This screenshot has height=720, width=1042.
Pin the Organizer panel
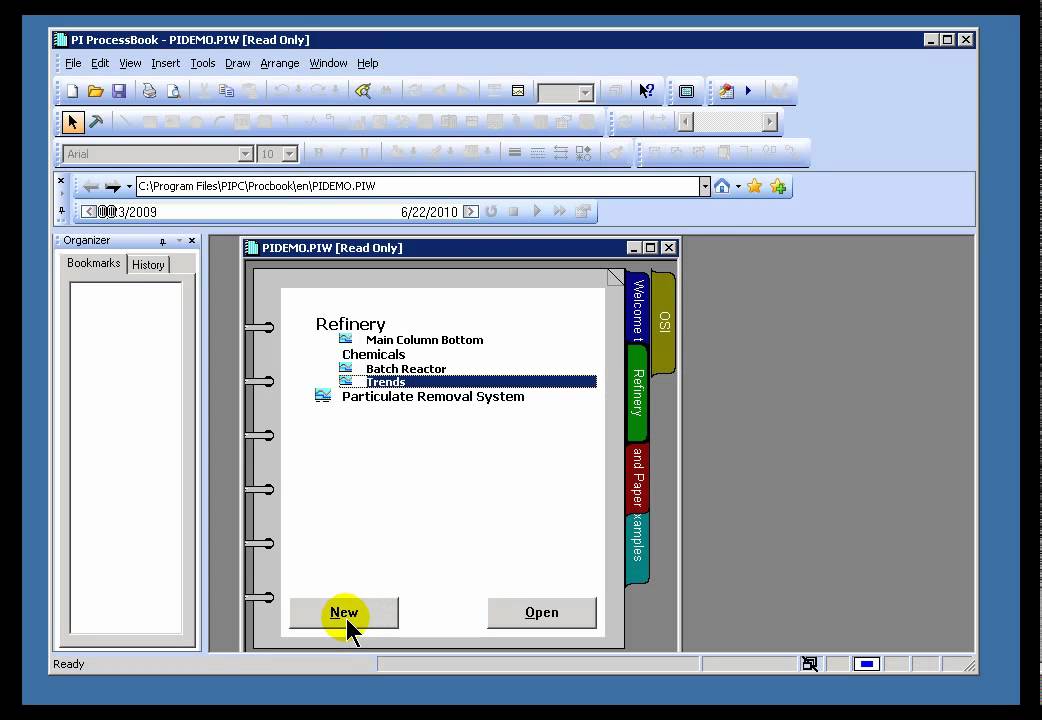click(x=163, y=241)
